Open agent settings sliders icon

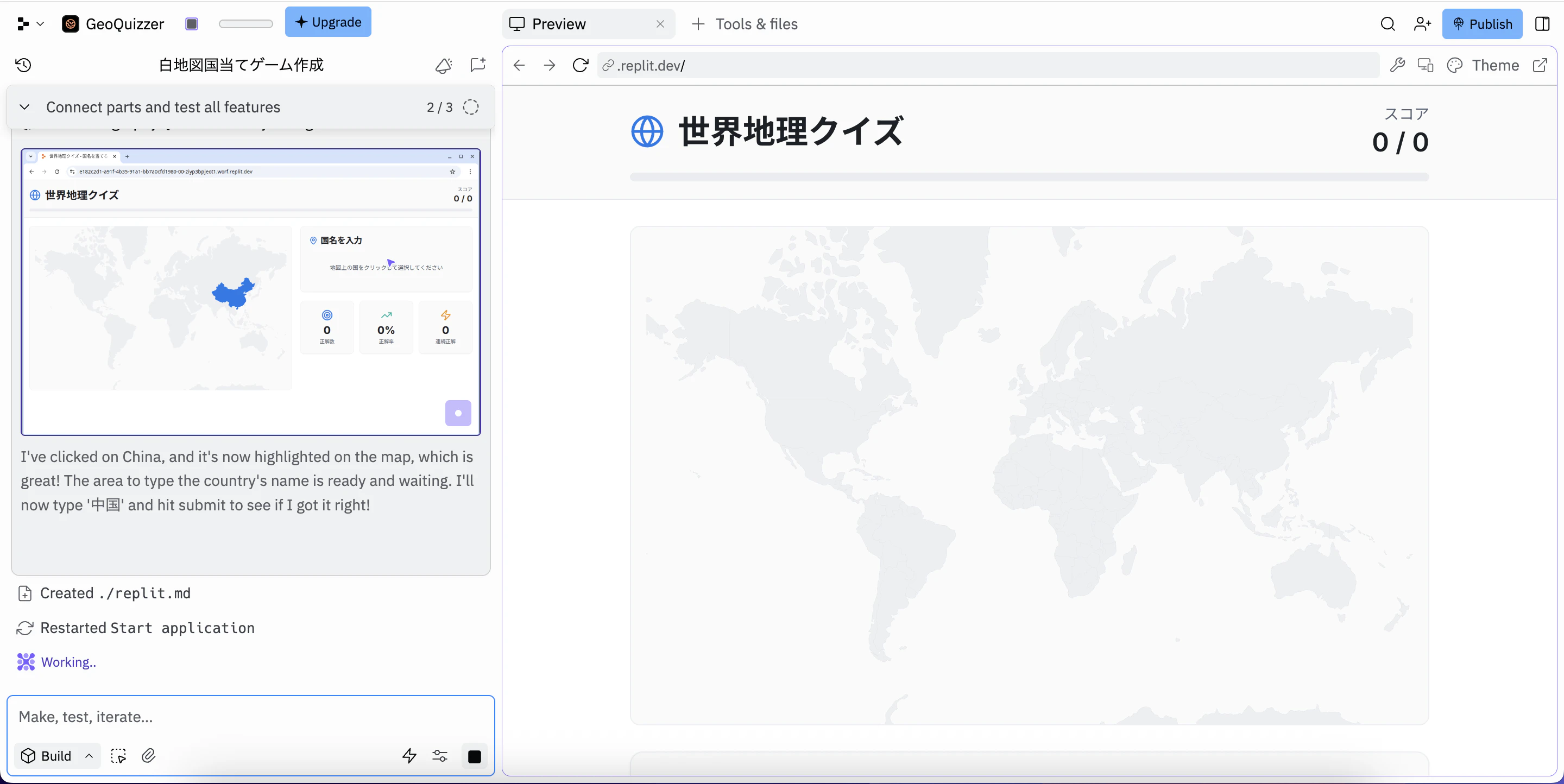point(439,755)
